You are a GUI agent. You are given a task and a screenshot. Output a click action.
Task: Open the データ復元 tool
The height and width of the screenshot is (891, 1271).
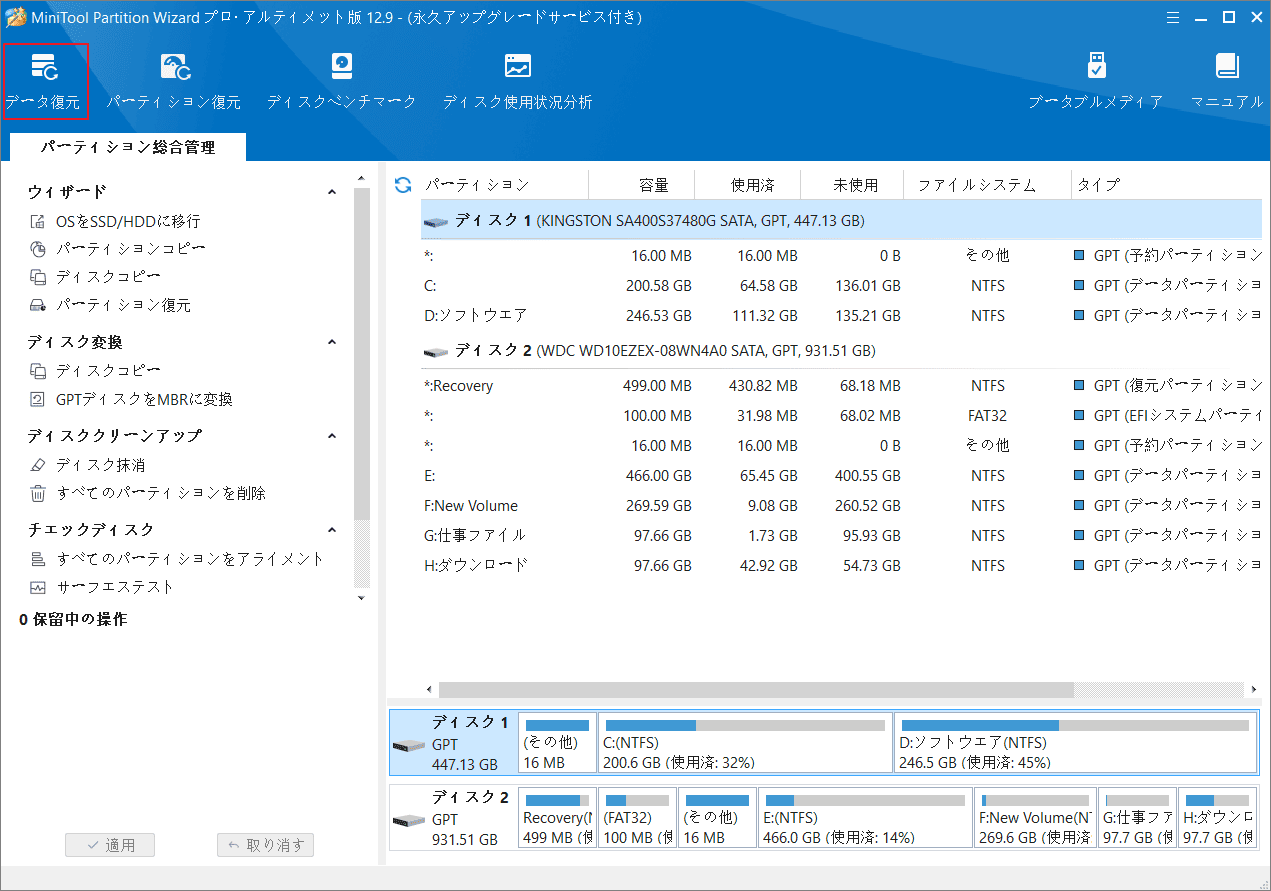(45, 81)
